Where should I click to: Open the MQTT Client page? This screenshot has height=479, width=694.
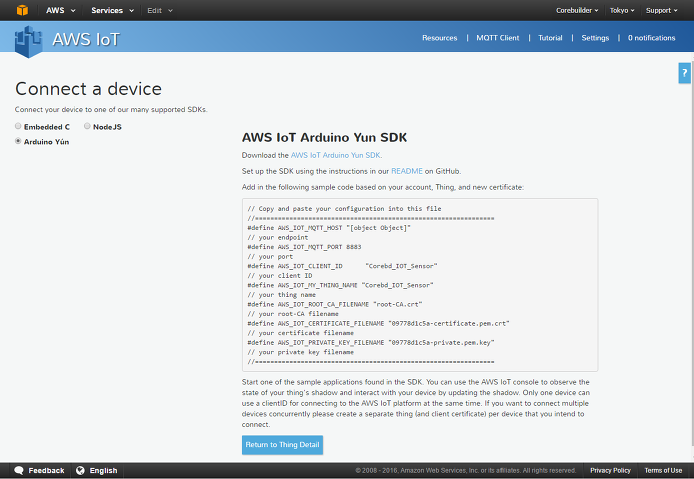coord(497,38)
